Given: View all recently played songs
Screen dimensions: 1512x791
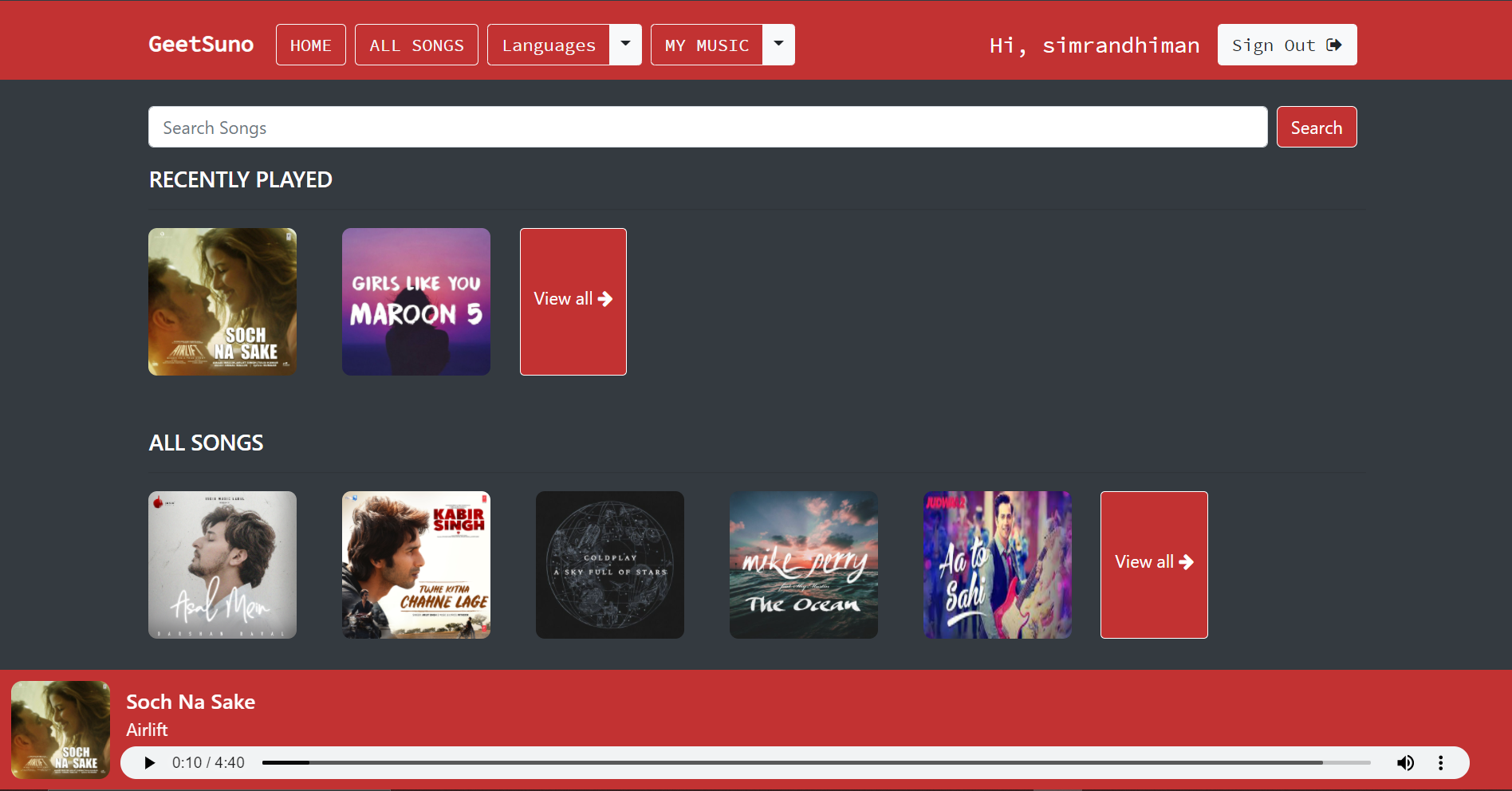Looking at the screenshot, I should 573,301.
